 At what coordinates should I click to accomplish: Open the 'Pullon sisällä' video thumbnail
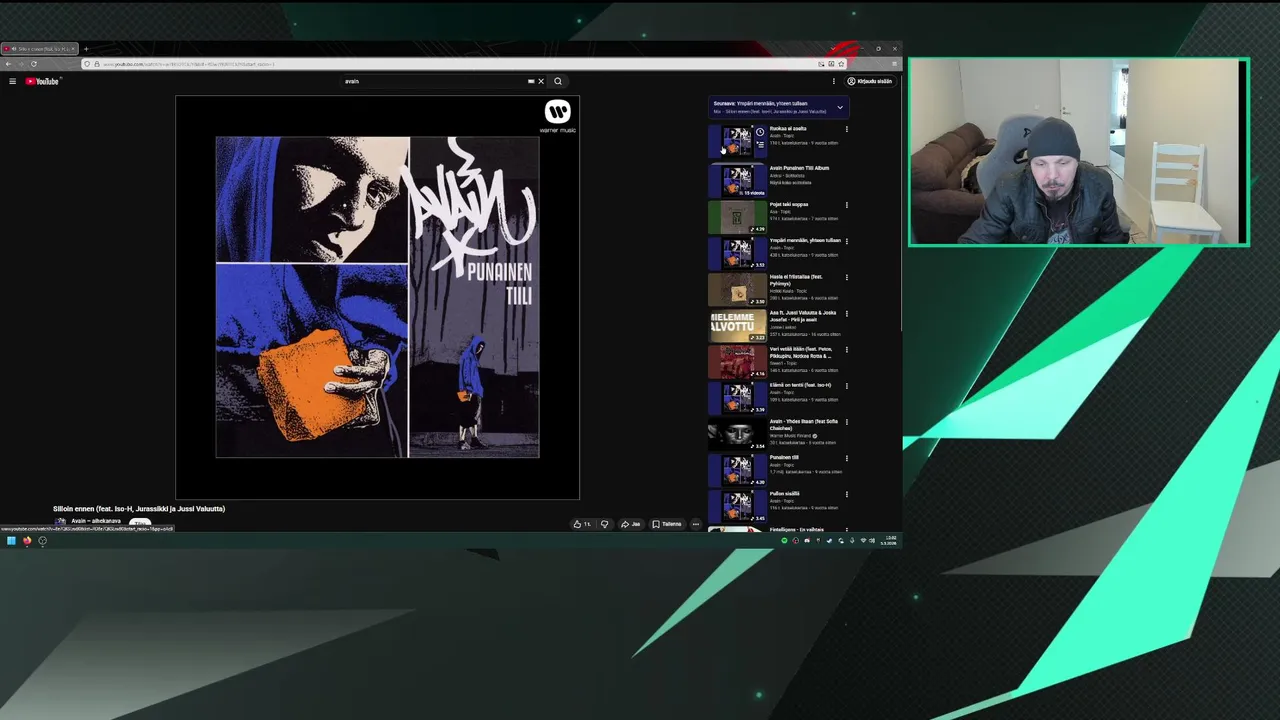click(x=737, y=505)
